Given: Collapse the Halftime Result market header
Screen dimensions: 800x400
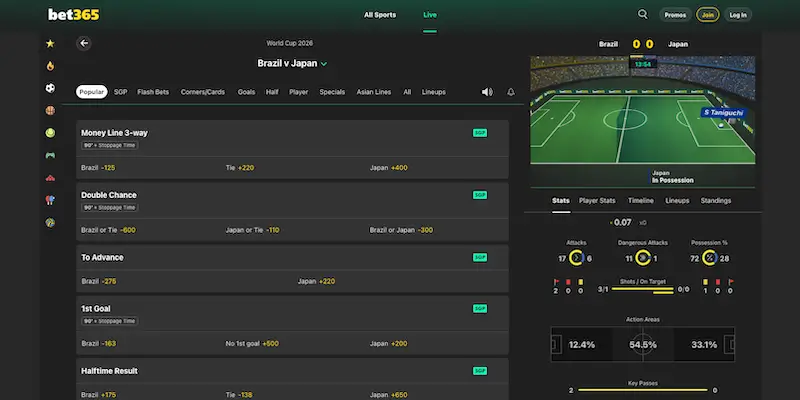Looking at the screenshot, I should pyautogui.click(x=292, y=371).
